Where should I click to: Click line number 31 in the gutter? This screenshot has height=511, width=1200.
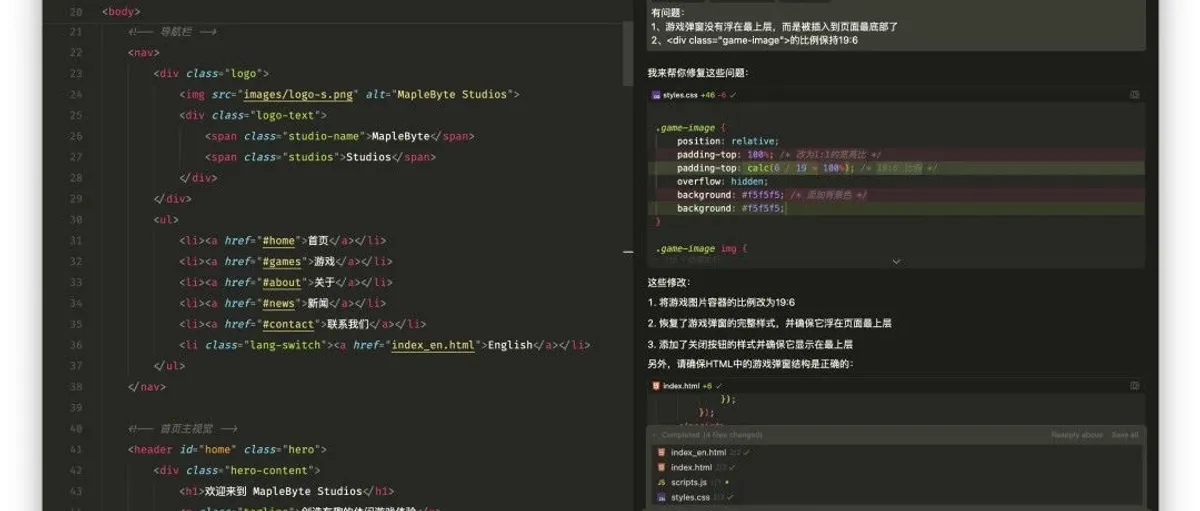pyautogui.click(x=76, y=241)
